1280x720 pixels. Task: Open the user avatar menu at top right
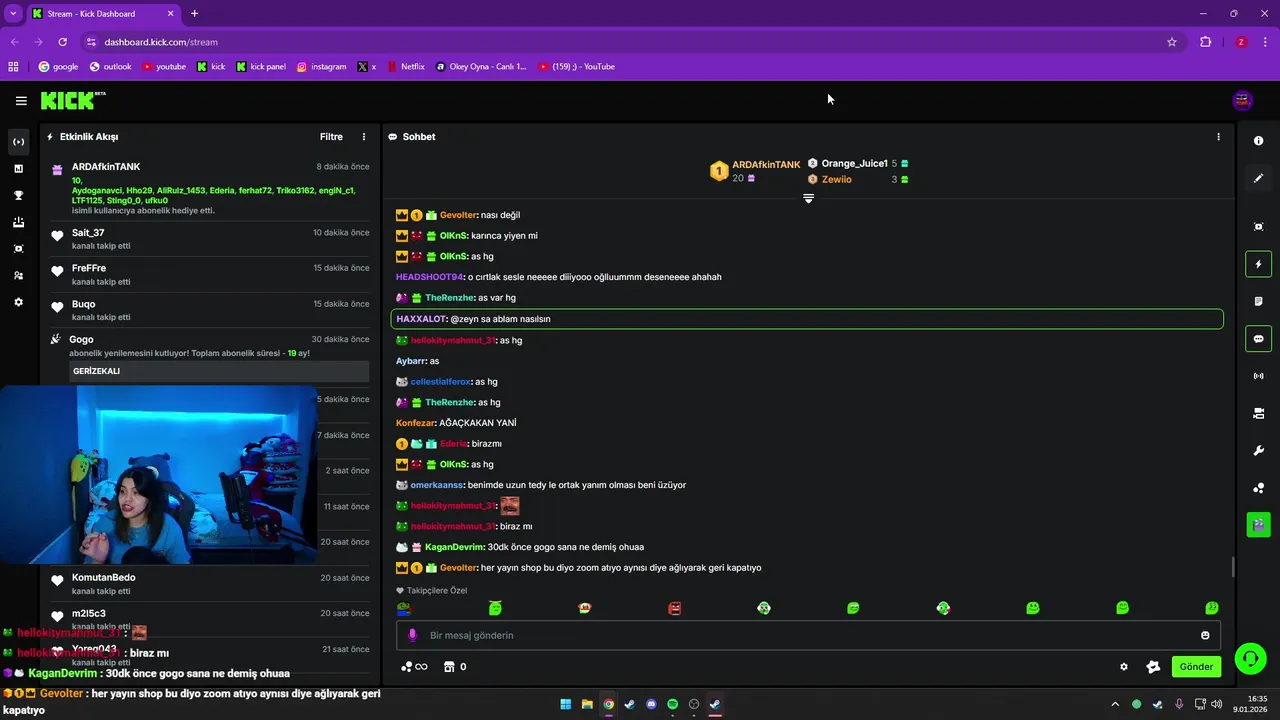[1242, 100]
